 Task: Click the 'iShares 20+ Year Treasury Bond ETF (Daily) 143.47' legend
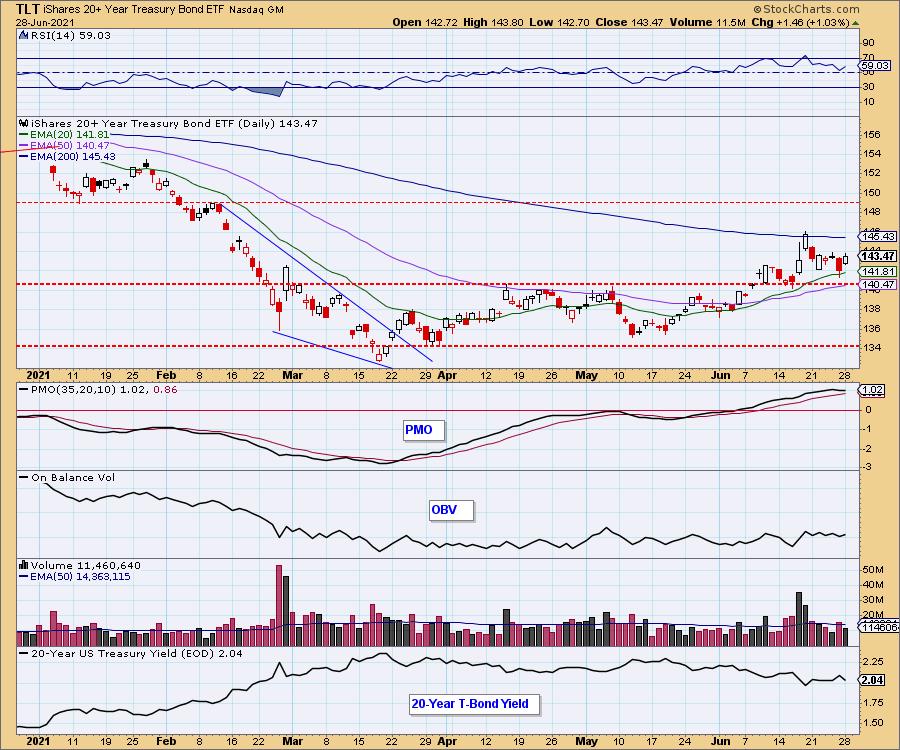(x=174, y=123)
